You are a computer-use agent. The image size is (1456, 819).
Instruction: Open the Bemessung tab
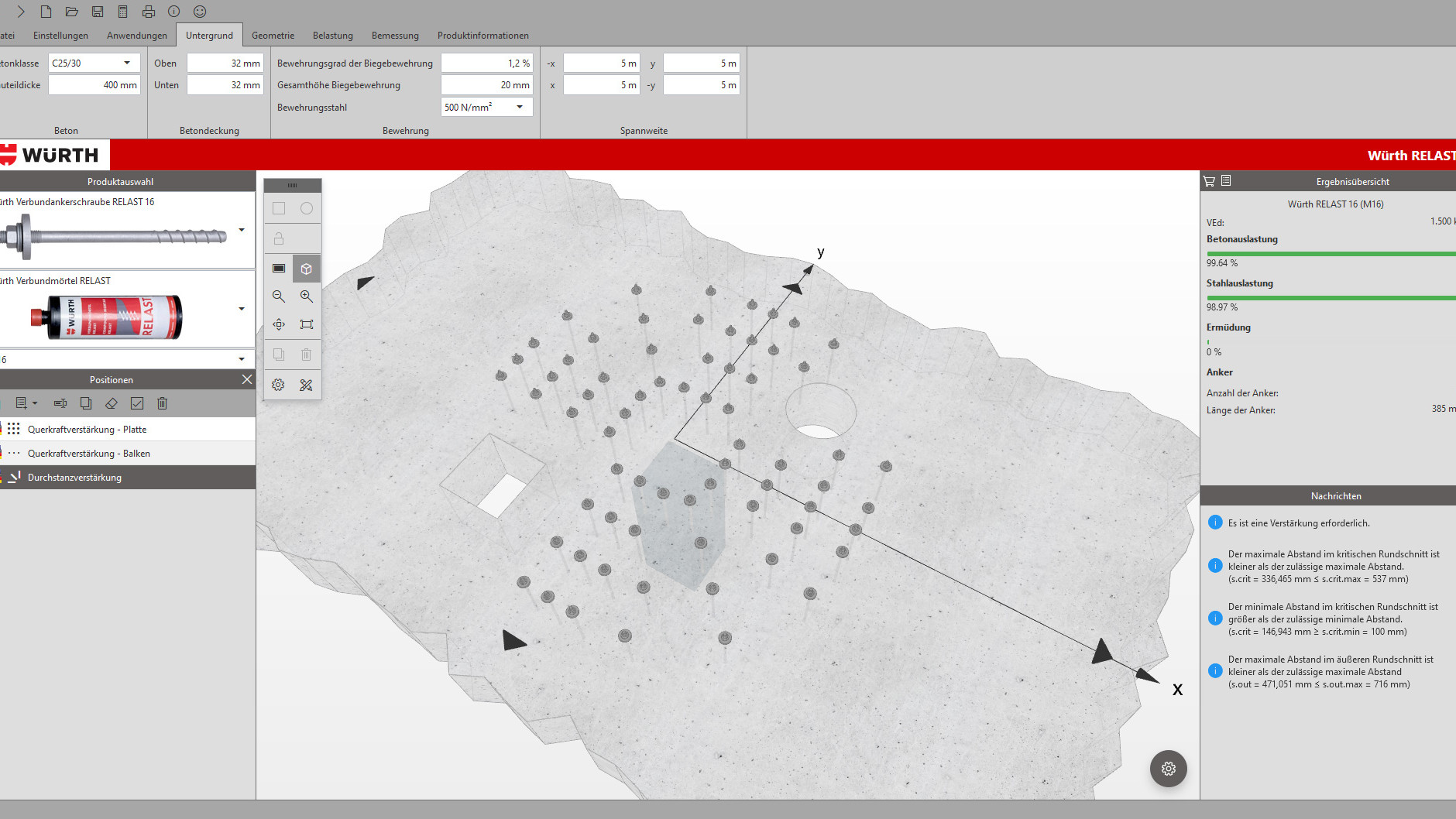395,36
